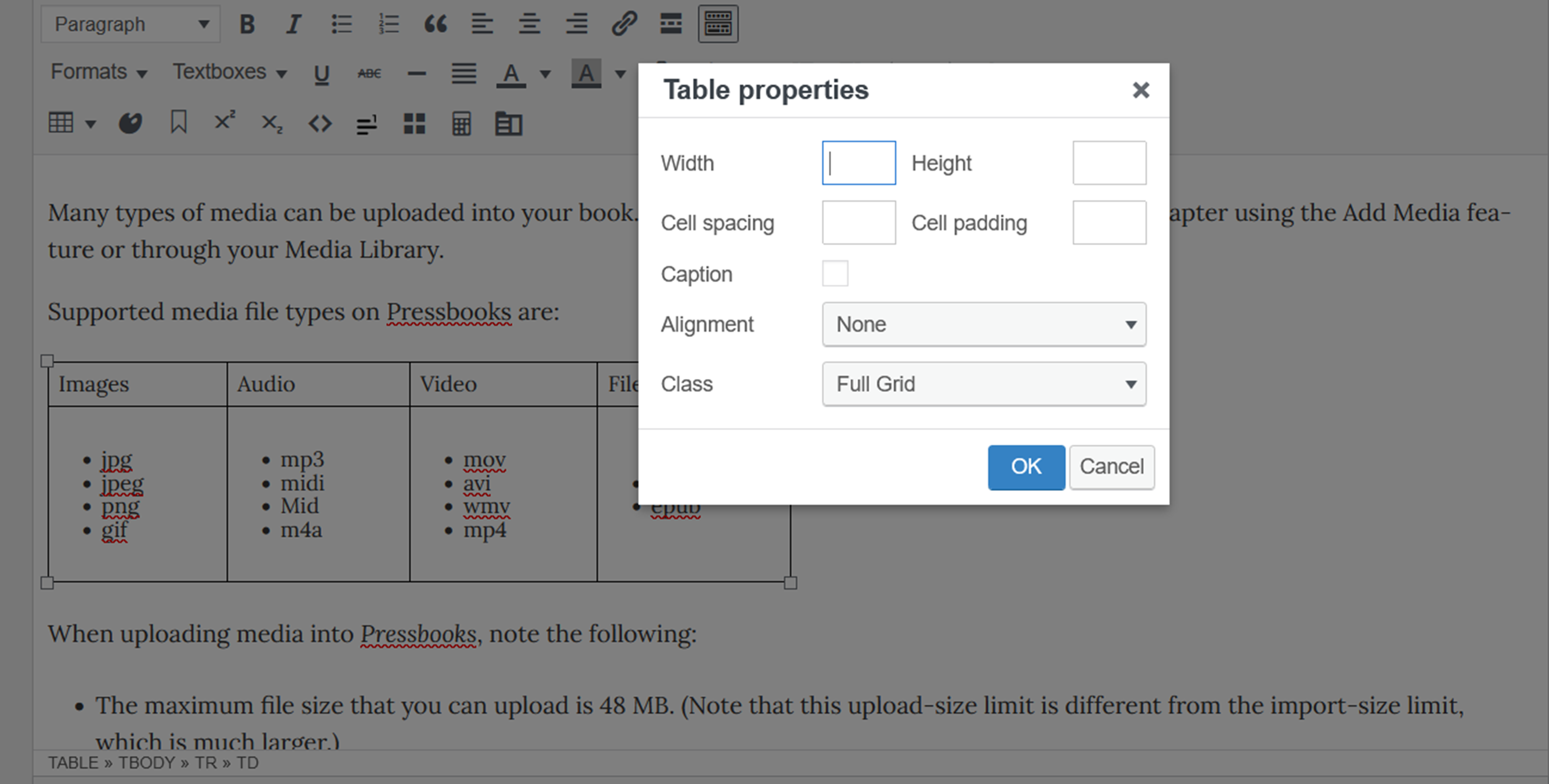Screen dimensions: 1549x784
Task: Click the 'wmv' list item
Action: click(x=486, y=507)
